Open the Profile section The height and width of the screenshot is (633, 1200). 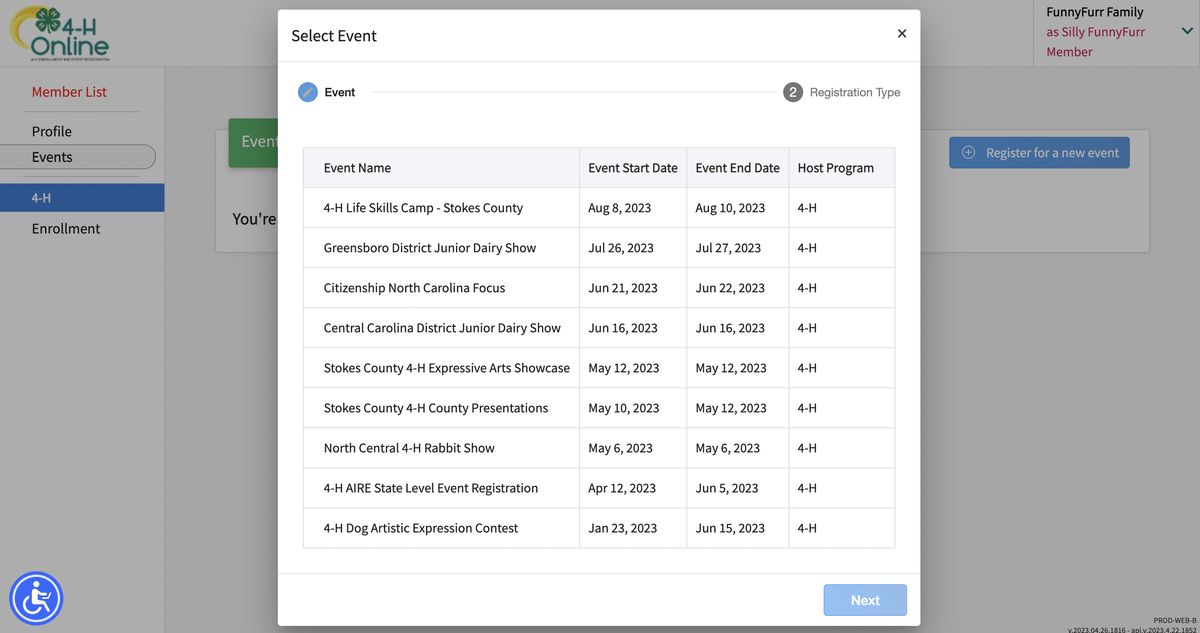pyautogui.click(x=54, y=131)
